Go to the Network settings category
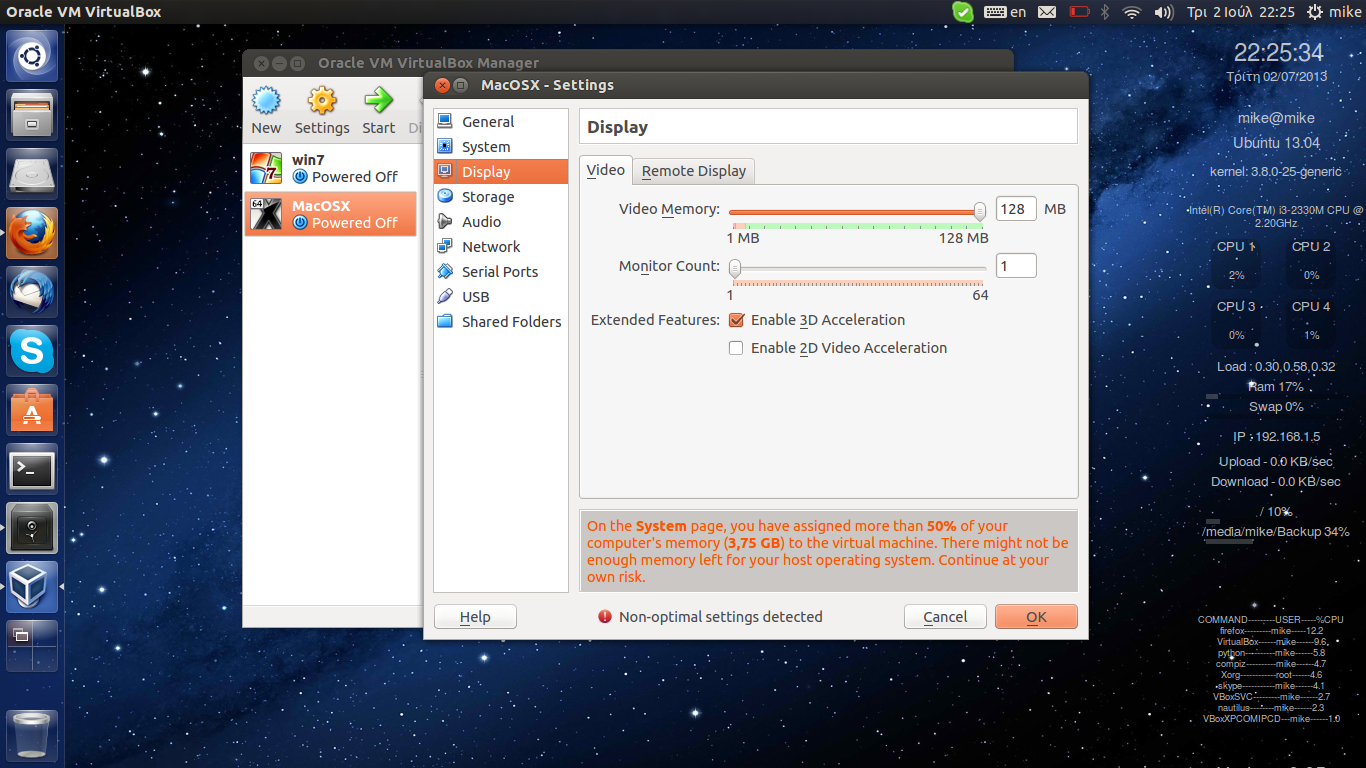The height and width of the screenshot is (768, 1366). (490, 247)
